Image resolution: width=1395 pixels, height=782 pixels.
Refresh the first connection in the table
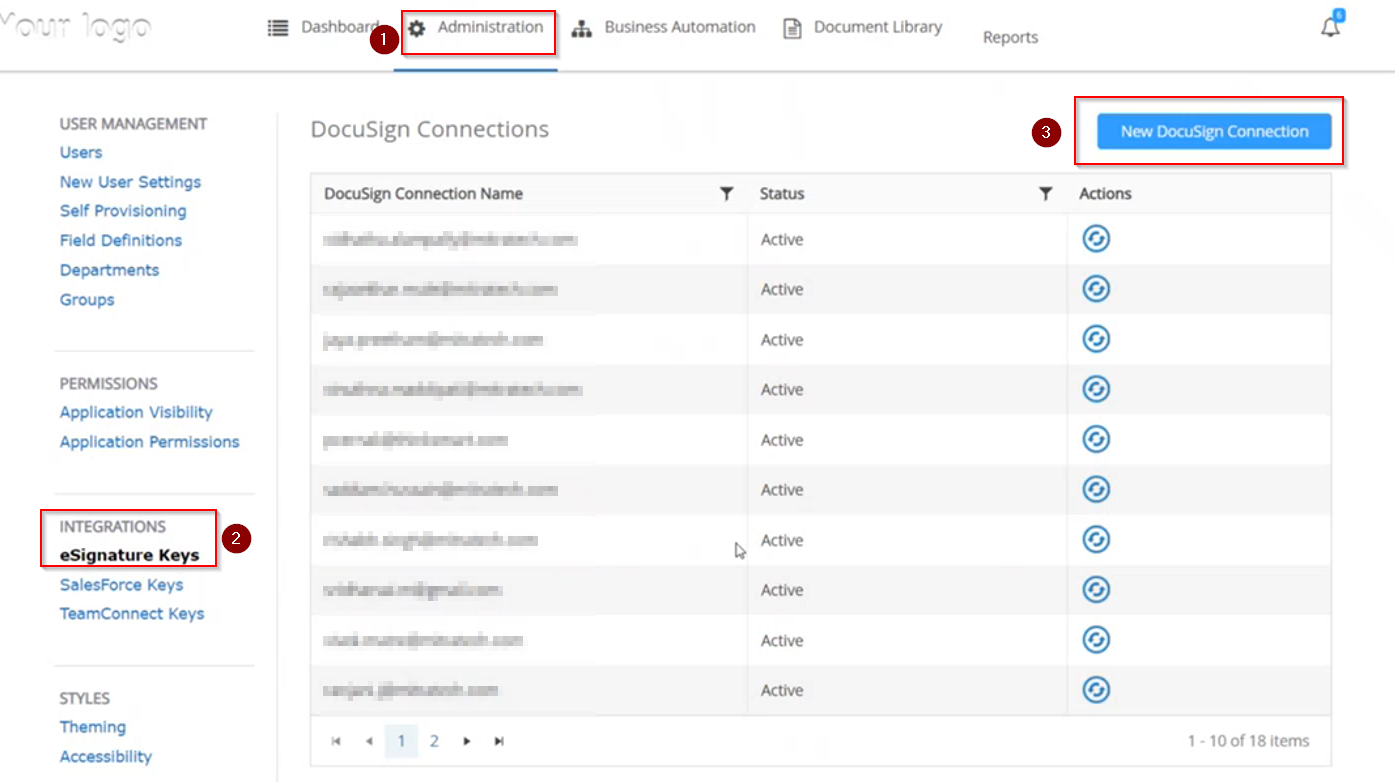coord(1097,239)
